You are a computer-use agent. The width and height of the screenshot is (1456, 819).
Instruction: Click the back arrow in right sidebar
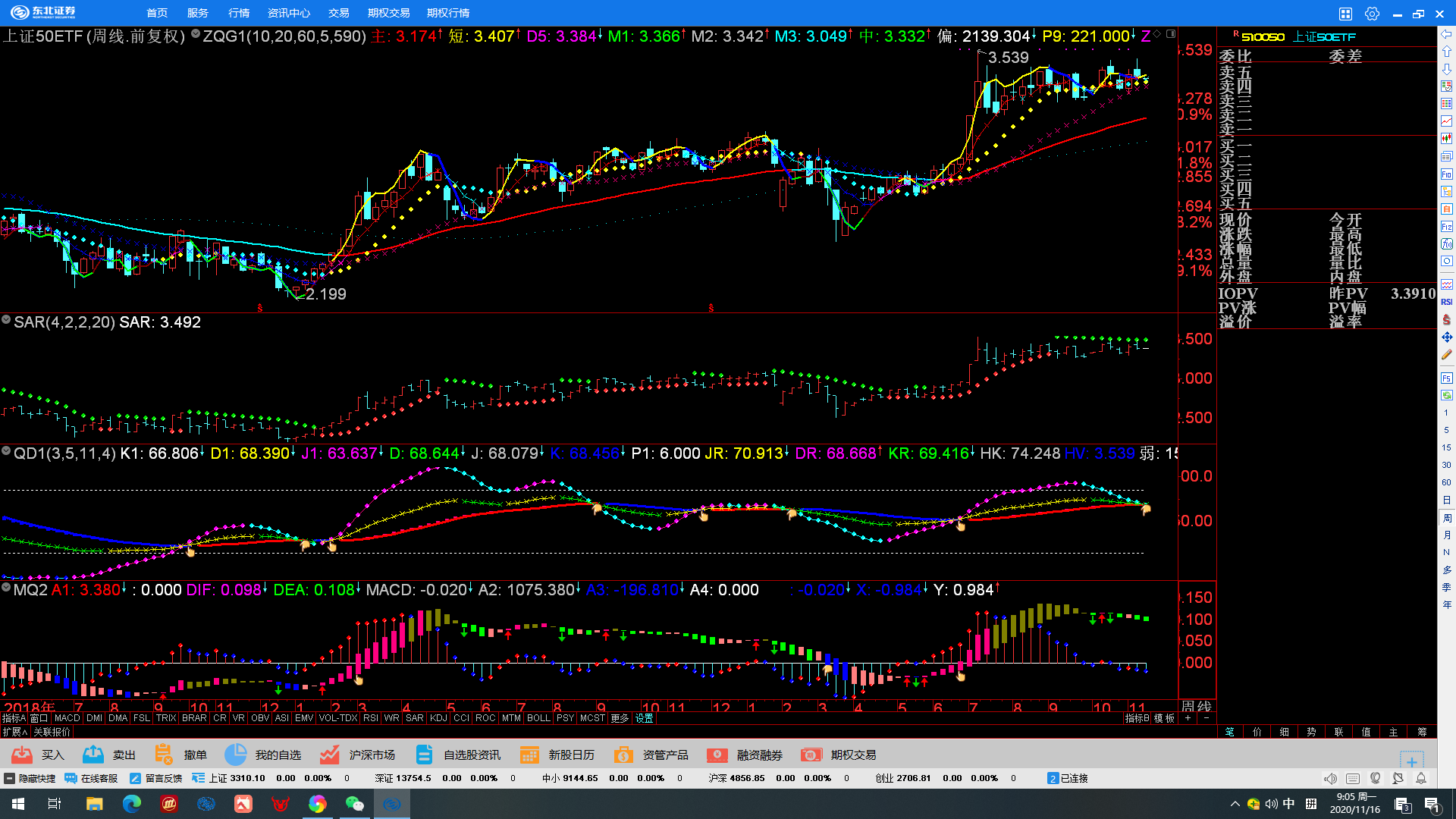[x=1447, y=34]
